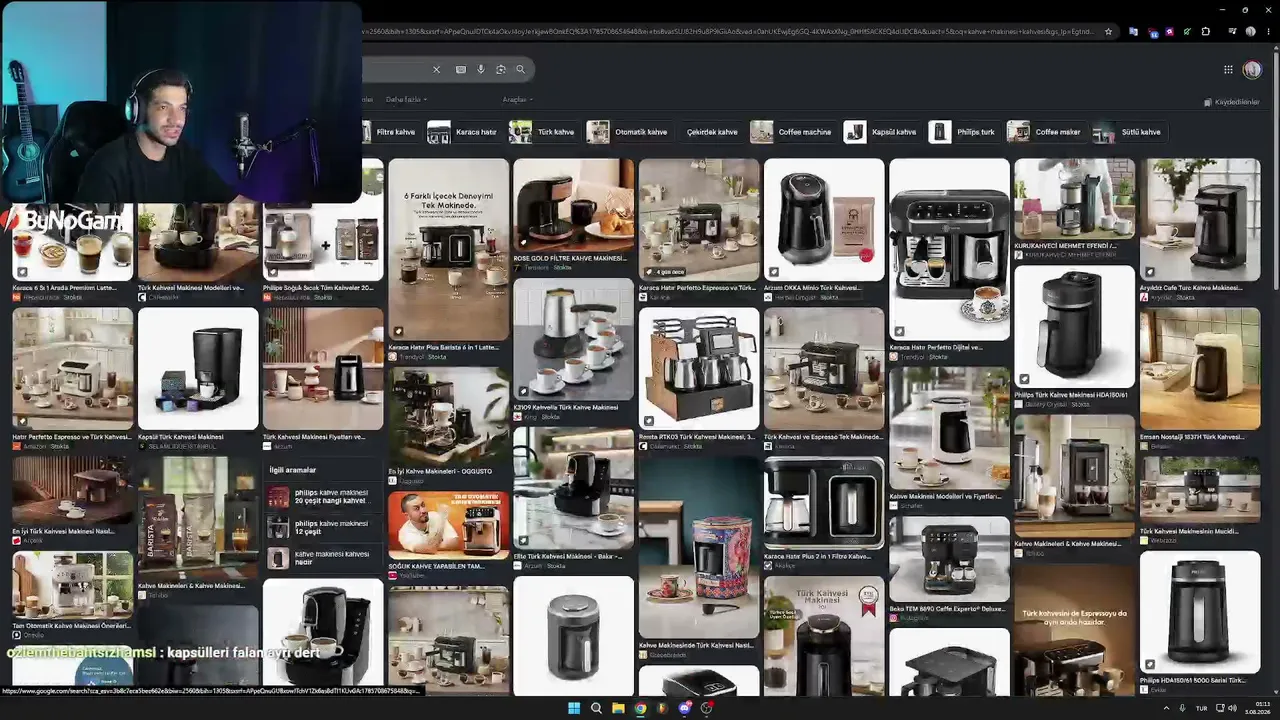
Task: Start voice search with the microphone icon
Action: [x=481, y=69]
